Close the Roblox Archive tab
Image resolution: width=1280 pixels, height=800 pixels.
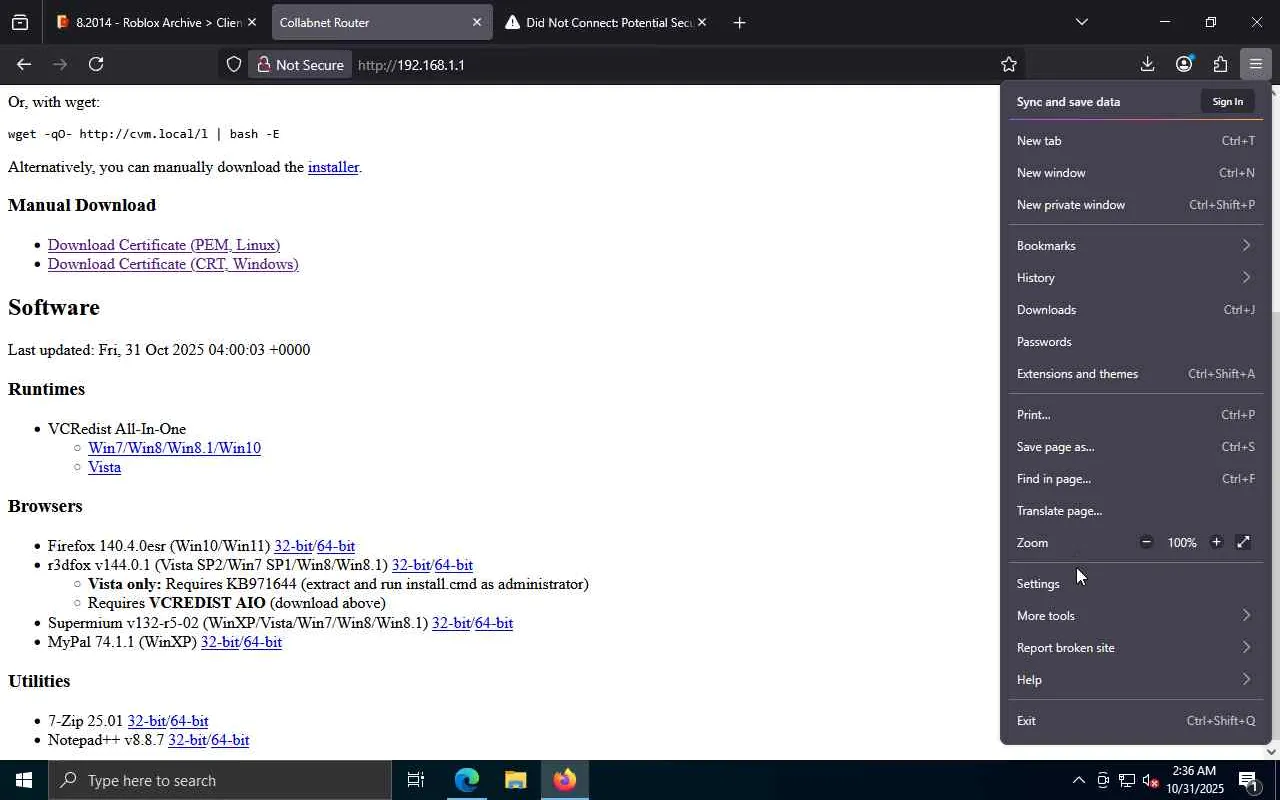coord(251,22)
